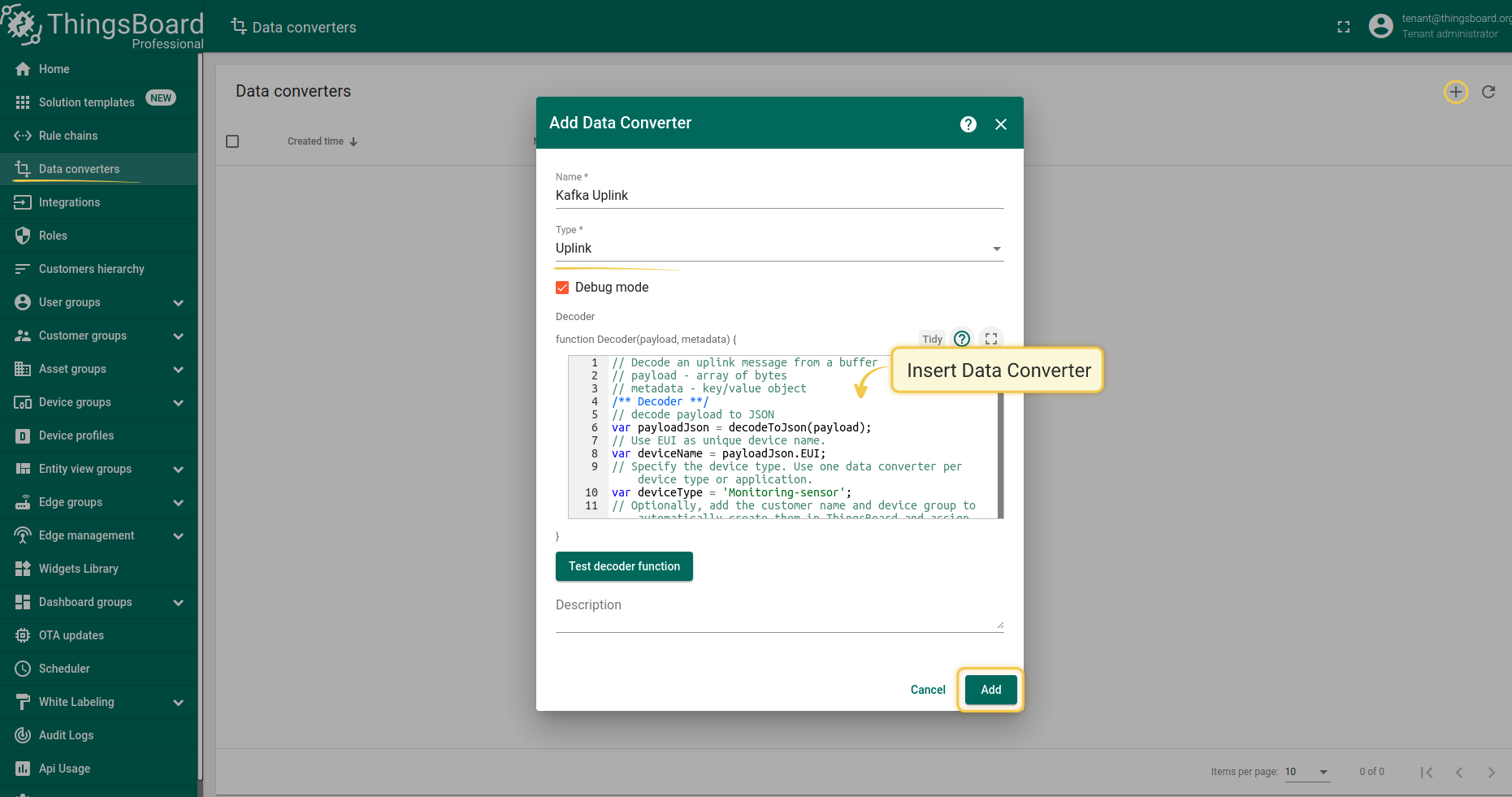Open decoder function help icon
Image resolution: width=1512 pixels, height=797 pixels.
click(x=962, y=339)
